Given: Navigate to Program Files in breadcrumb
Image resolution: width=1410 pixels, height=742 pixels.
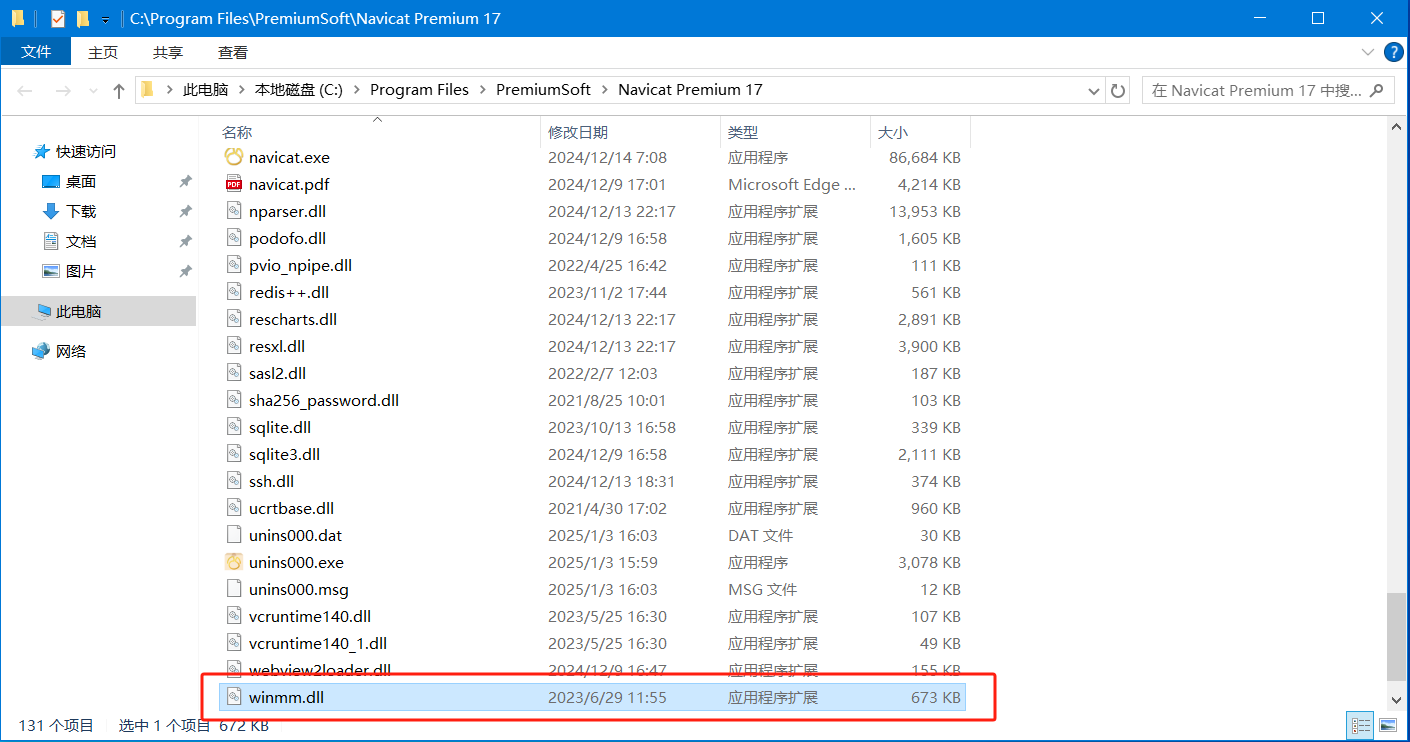Looking at the screenshot, I should 419,90.
